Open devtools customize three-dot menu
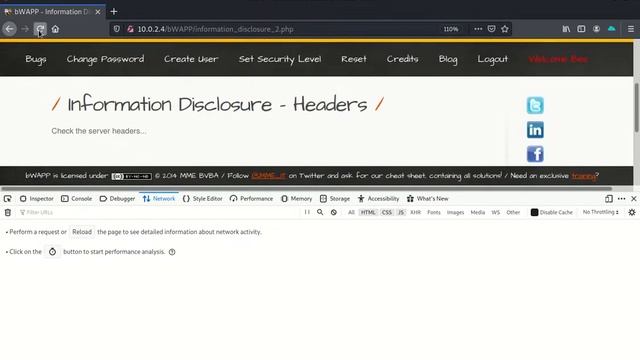 tap(621, 199)
